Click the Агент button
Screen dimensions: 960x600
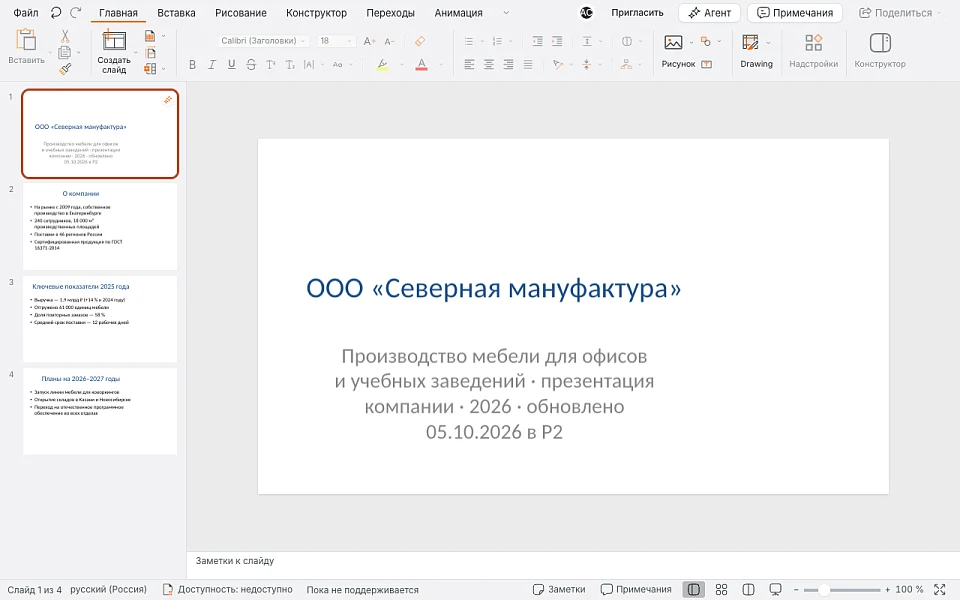click(x=710, y=12)
